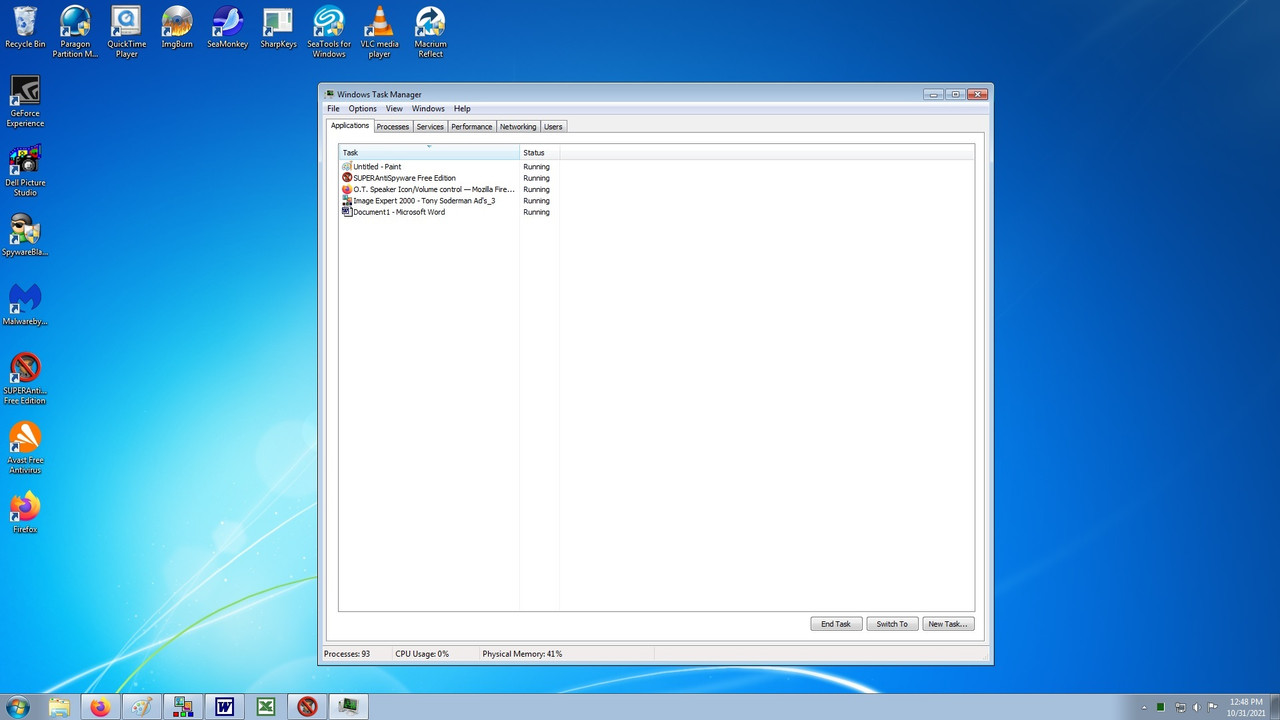
Task: Show hidden tray icons arrow
Action: click(x=1144, y=707)
